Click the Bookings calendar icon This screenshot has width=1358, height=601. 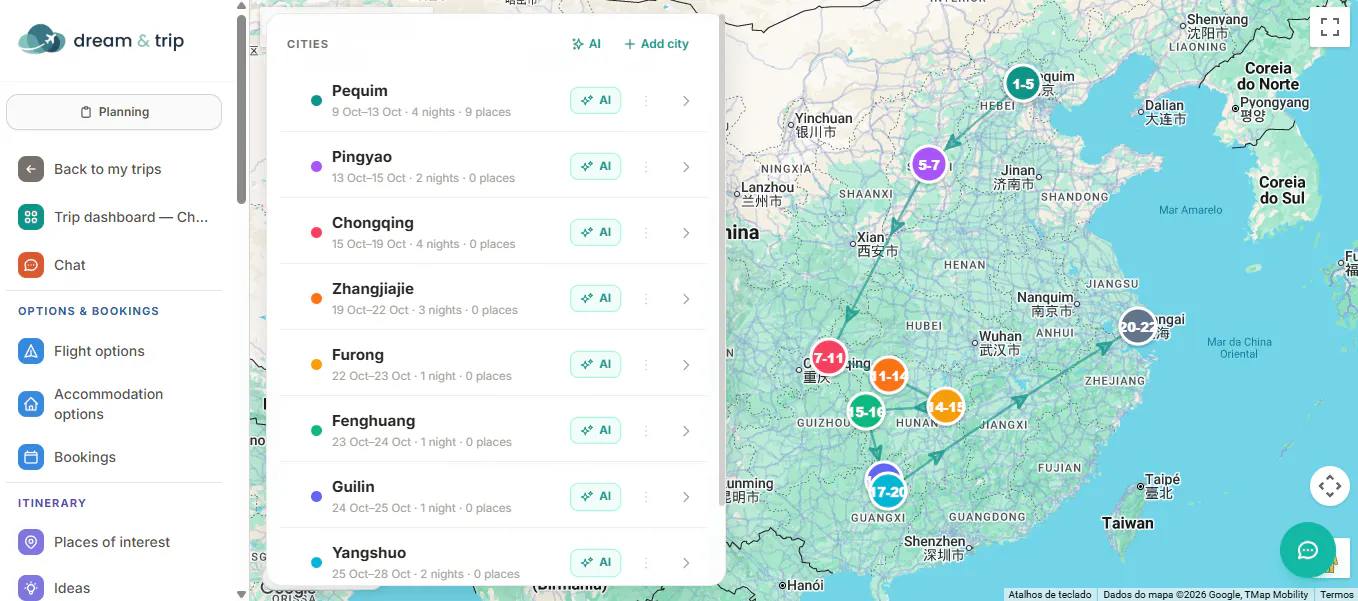pos(31,457)
